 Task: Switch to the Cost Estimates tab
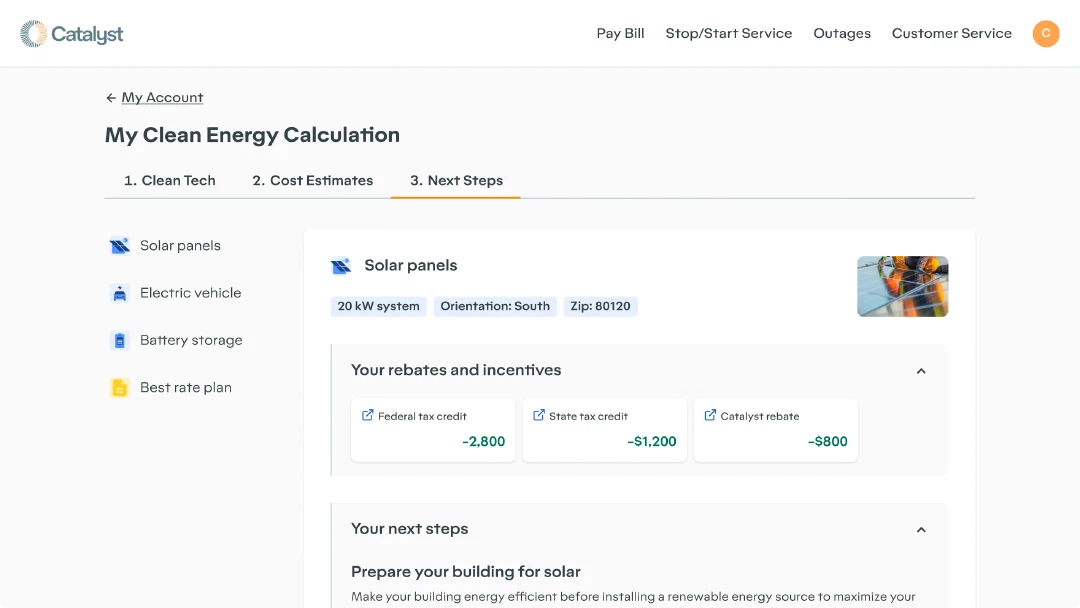point(313,180)
